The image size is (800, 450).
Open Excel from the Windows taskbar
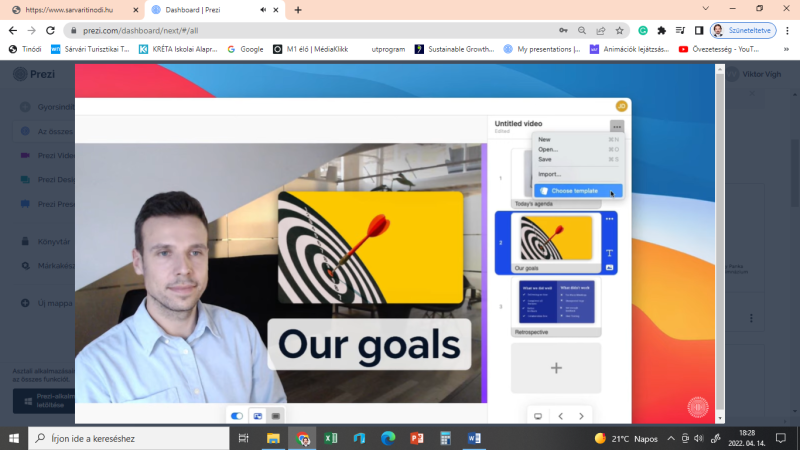coord(331,438)
